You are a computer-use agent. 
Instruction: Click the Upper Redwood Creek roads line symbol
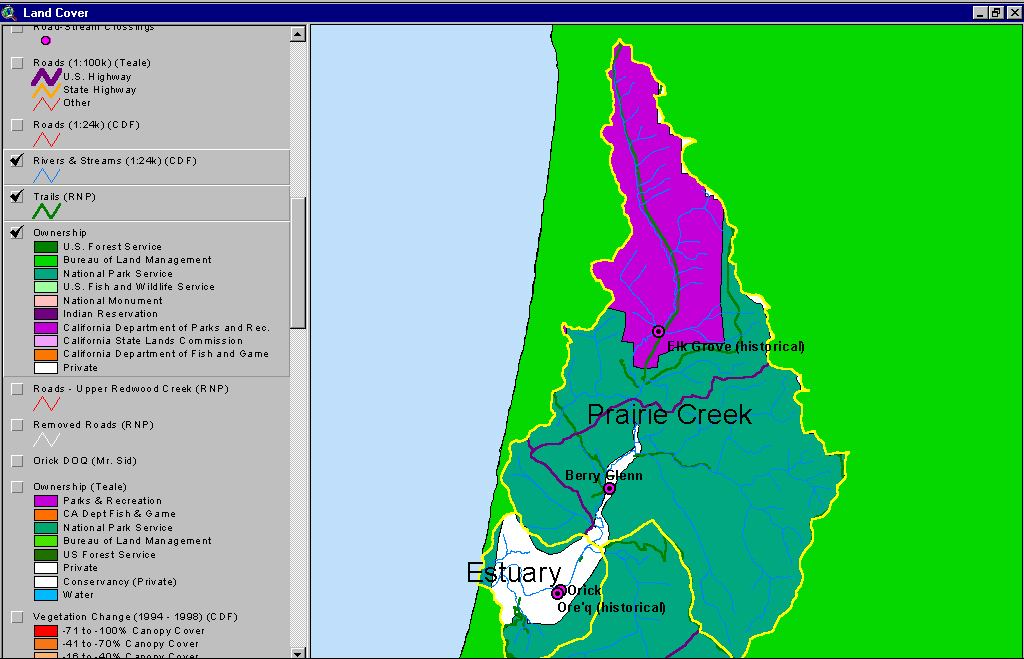pos(46,404)
